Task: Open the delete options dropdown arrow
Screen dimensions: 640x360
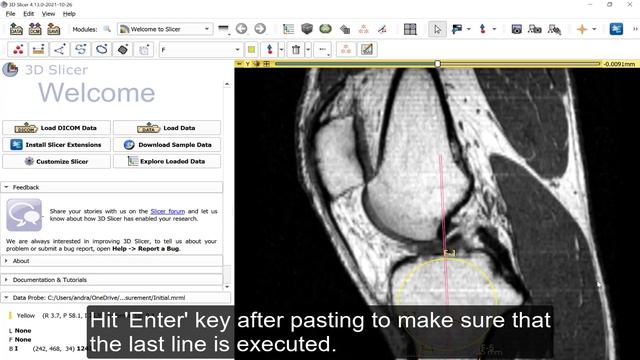Action: tap(308, 50)
